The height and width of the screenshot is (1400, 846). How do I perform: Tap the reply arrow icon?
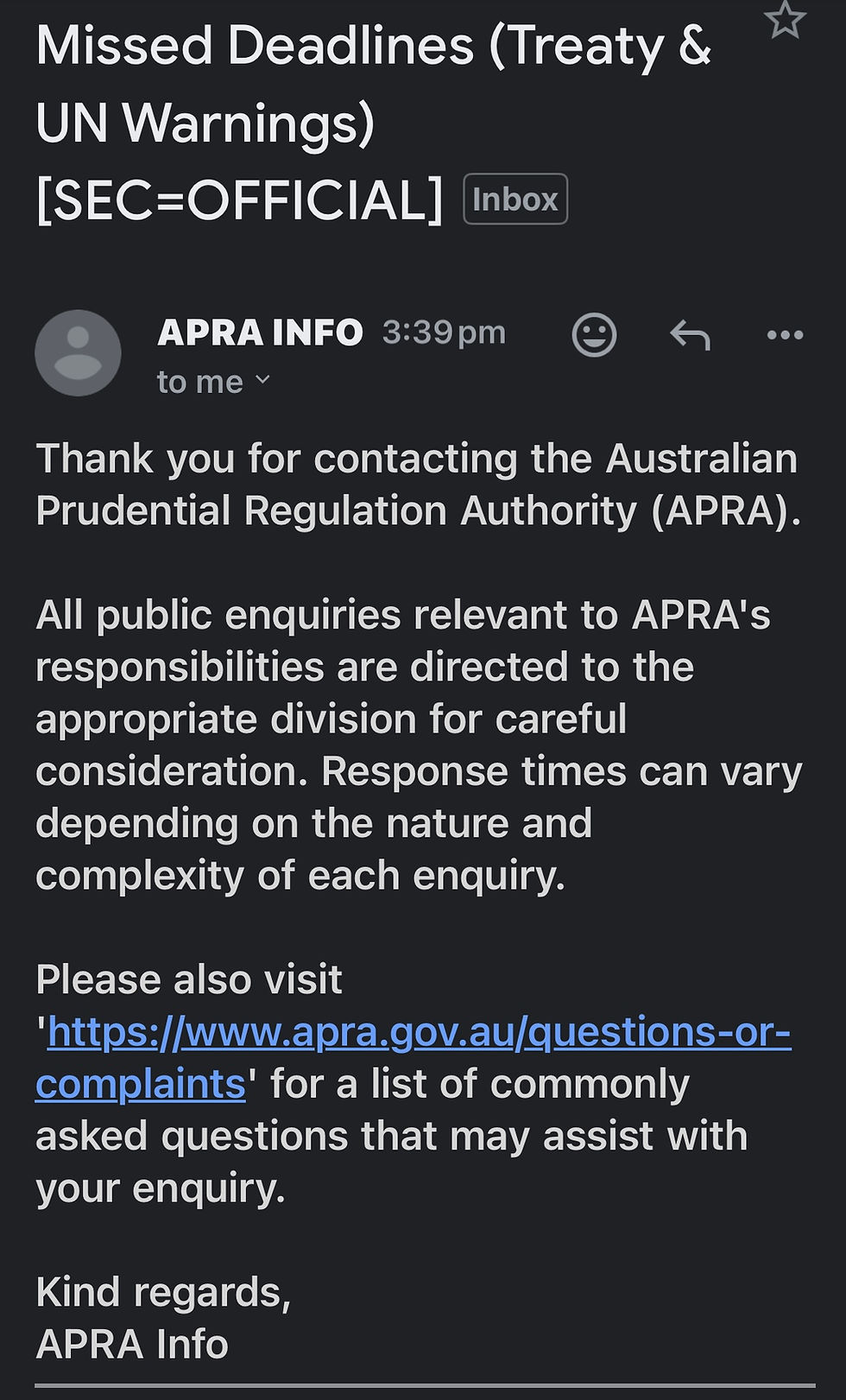pyautogui.click(x=690, y=334)
